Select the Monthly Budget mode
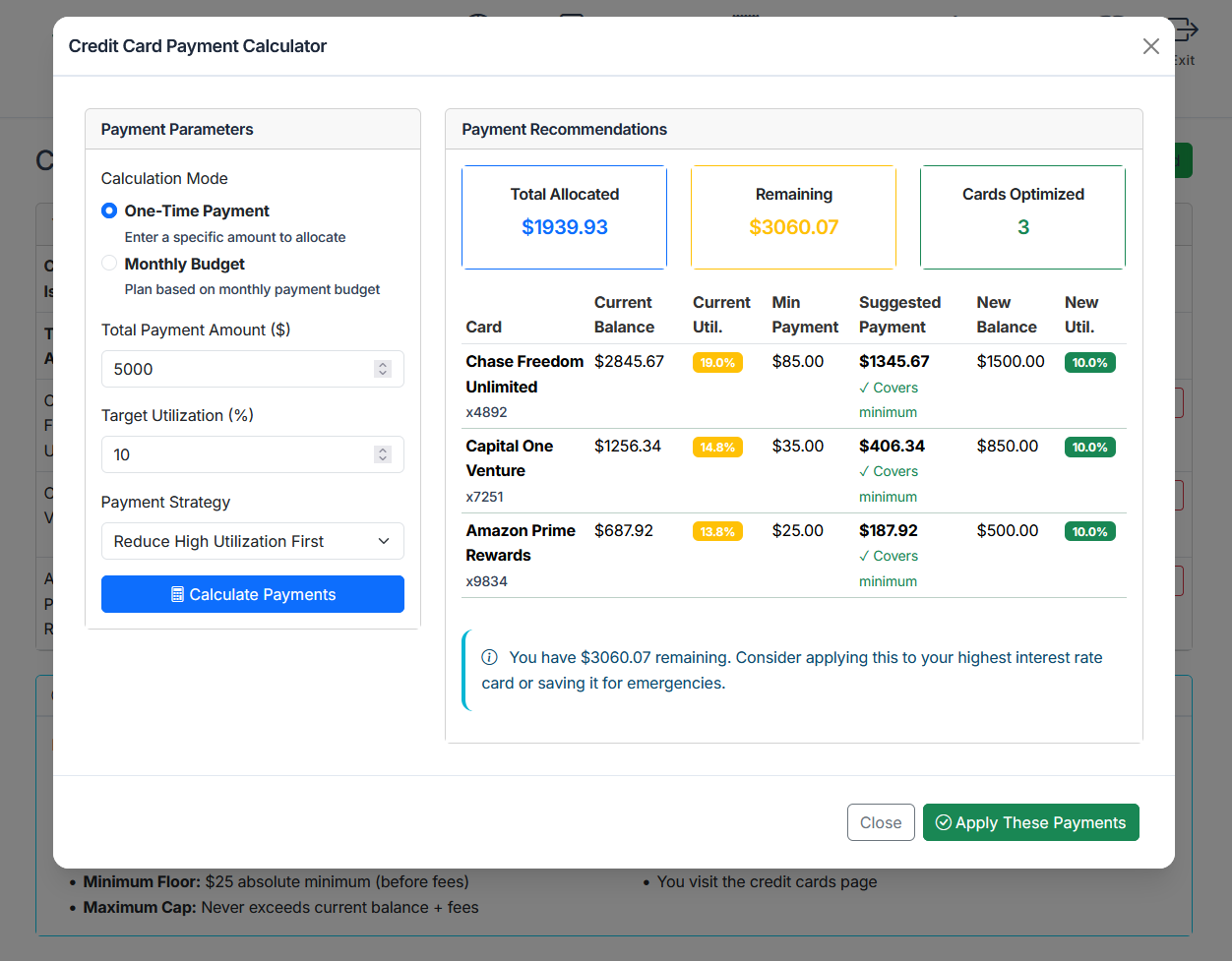1232x961 pixels. [108, 264]
